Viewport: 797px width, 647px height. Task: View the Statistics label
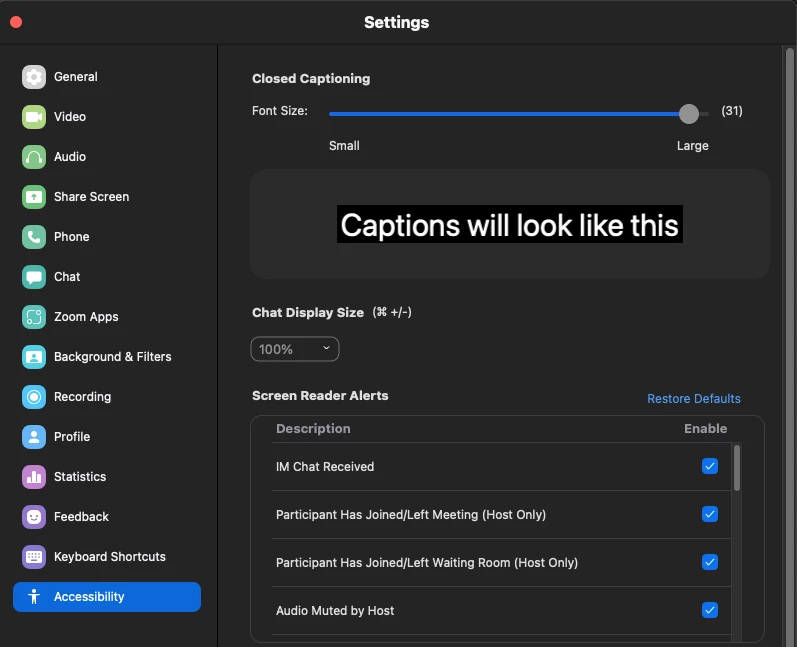(80, 477)
